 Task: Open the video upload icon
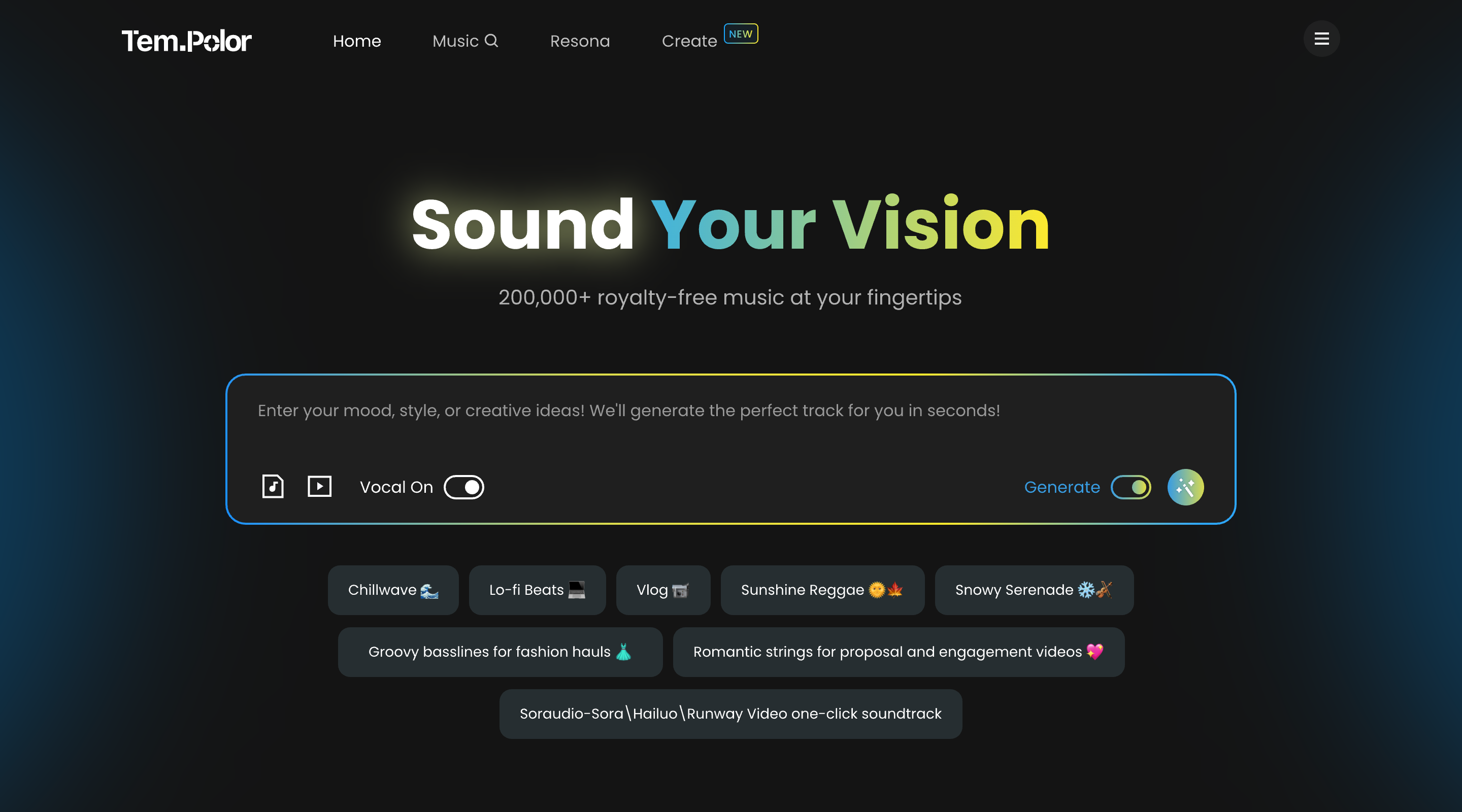pyautogui.click(x=319, y=486)
